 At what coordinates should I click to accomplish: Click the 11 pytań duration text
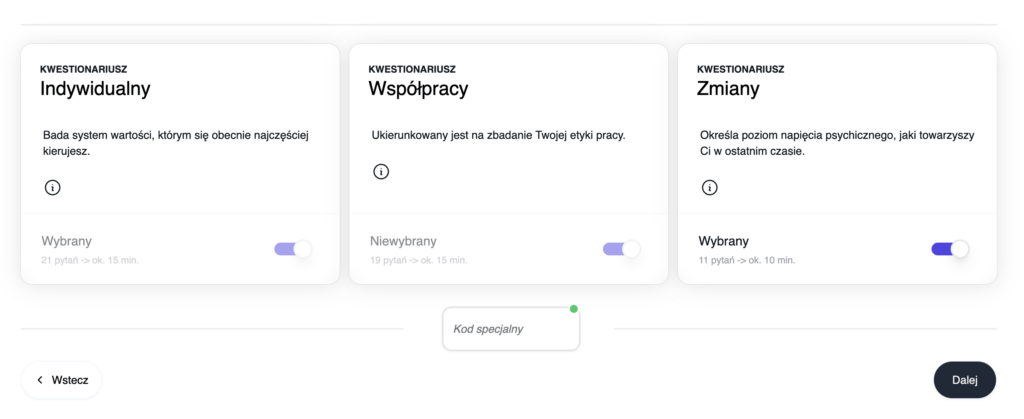tap(746, 260)
